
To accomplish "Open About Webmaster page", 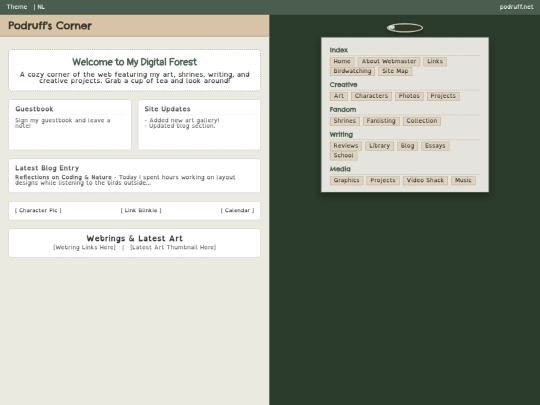I will (x=389, y=61).
